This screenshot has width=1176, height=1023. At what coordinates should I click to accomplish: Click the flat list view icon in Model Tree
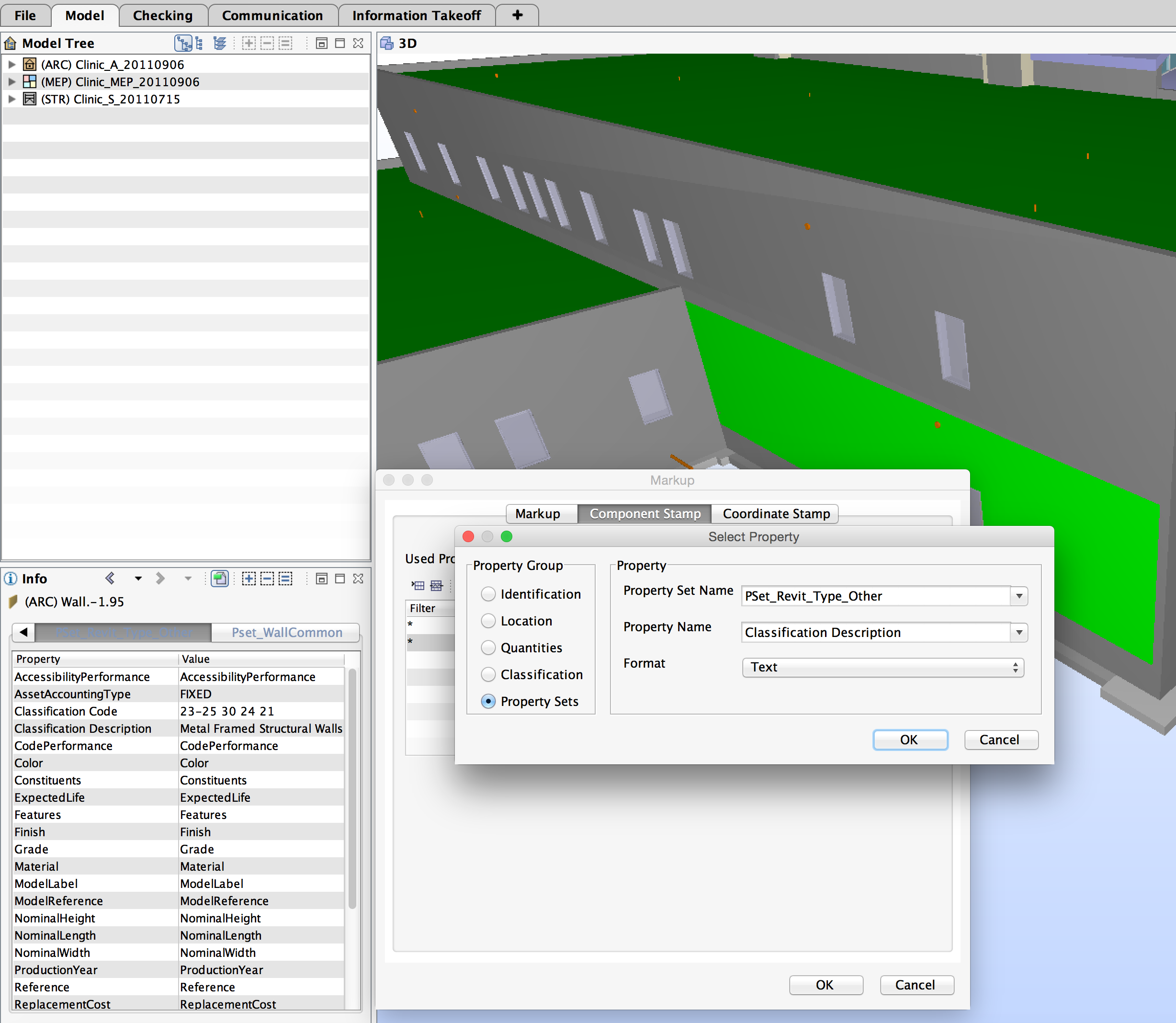[198, 43]
